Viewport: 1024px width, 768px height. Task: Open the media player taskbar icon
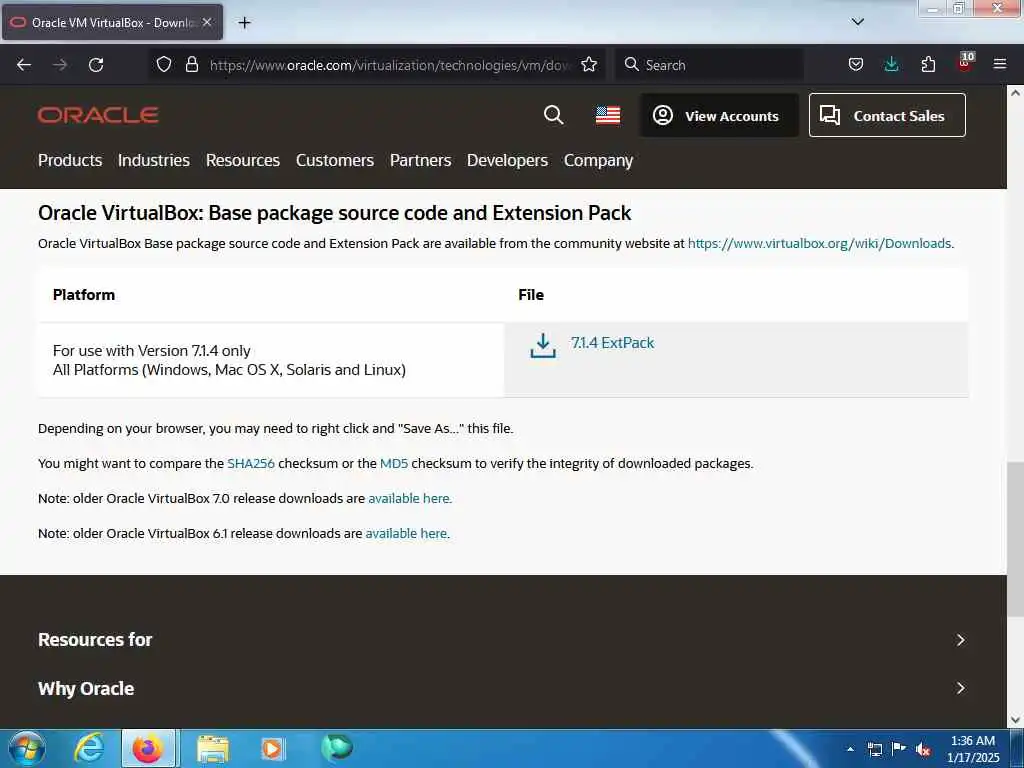tap(272, 749)
